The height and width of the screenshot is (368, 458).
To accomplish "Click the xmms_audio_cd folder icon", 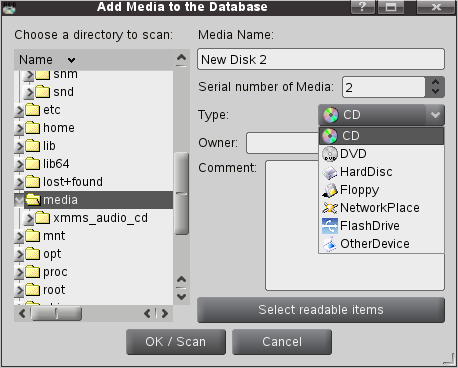I will coord(42,218).
